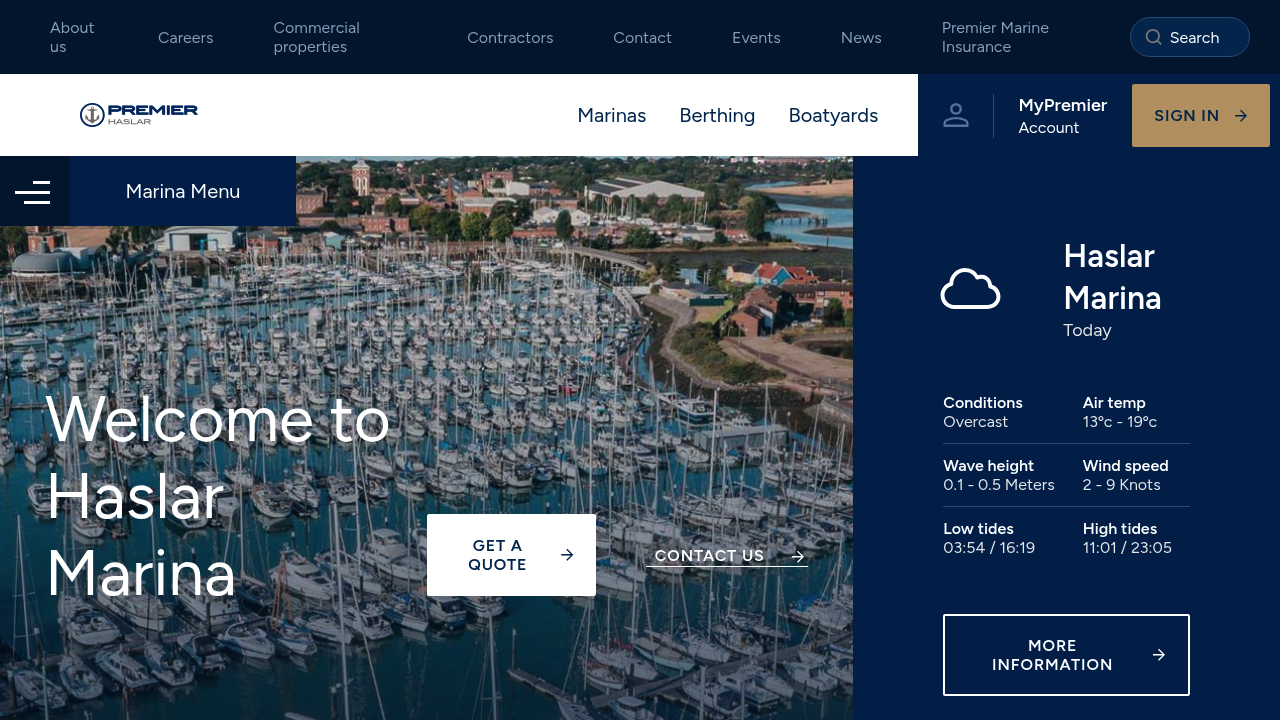Open the Boatyards navigation item
Screen dimensions: 1280x720
pos(833,115)
